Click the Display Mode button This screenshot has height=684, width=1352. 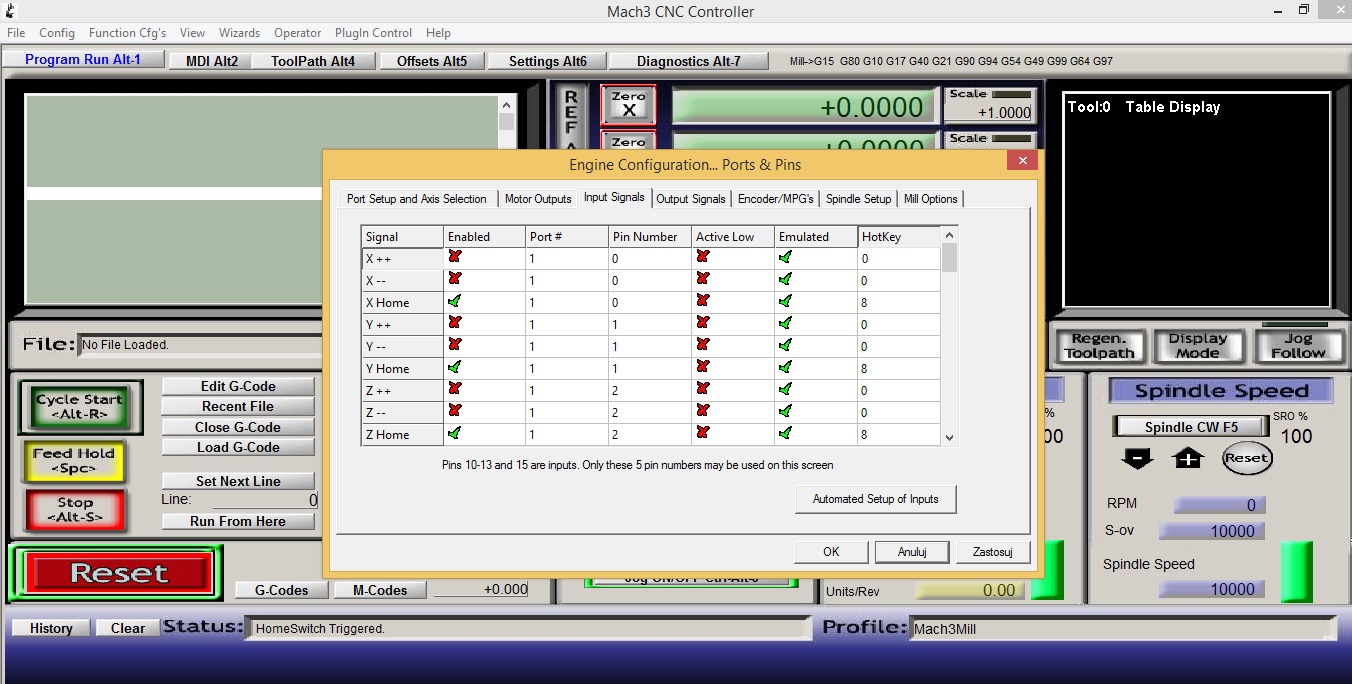click(1197, 346)
